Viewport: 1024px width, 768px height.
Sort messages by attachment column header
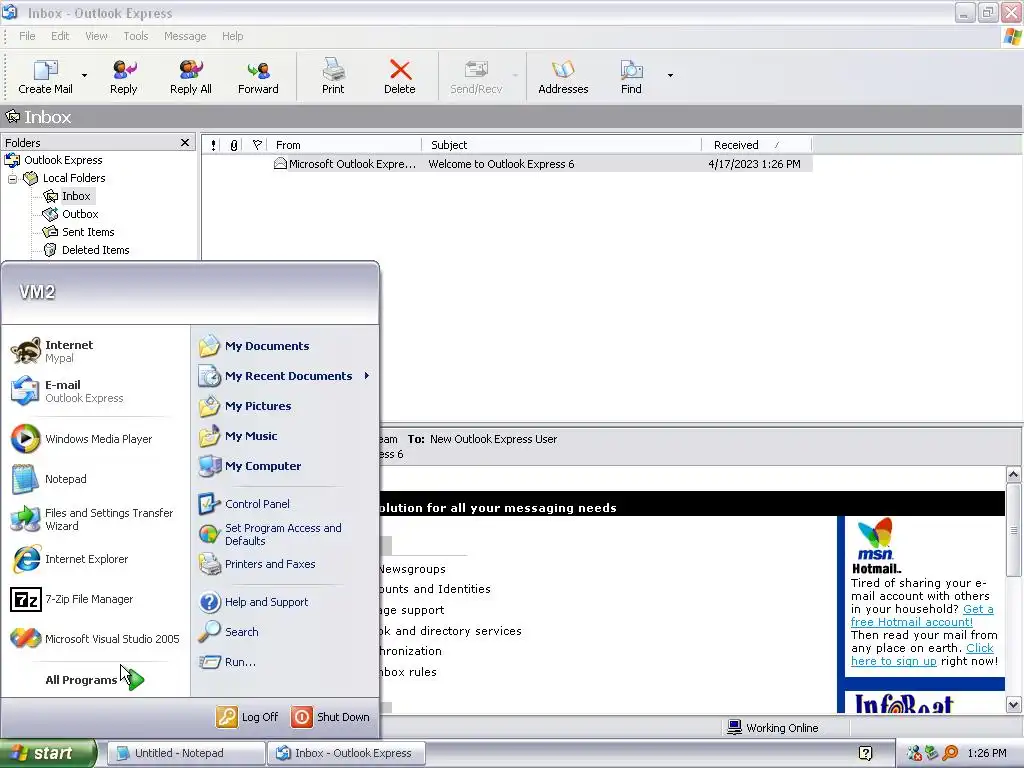[234, 145]
